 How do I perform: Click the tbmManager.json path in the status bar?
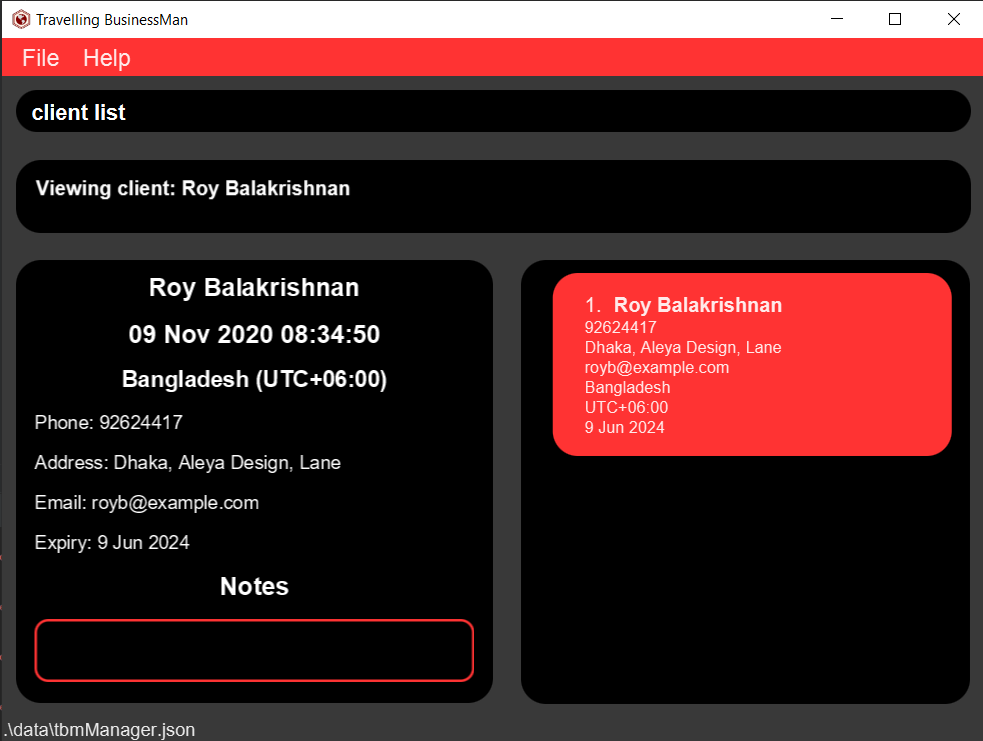pos(99,730)
